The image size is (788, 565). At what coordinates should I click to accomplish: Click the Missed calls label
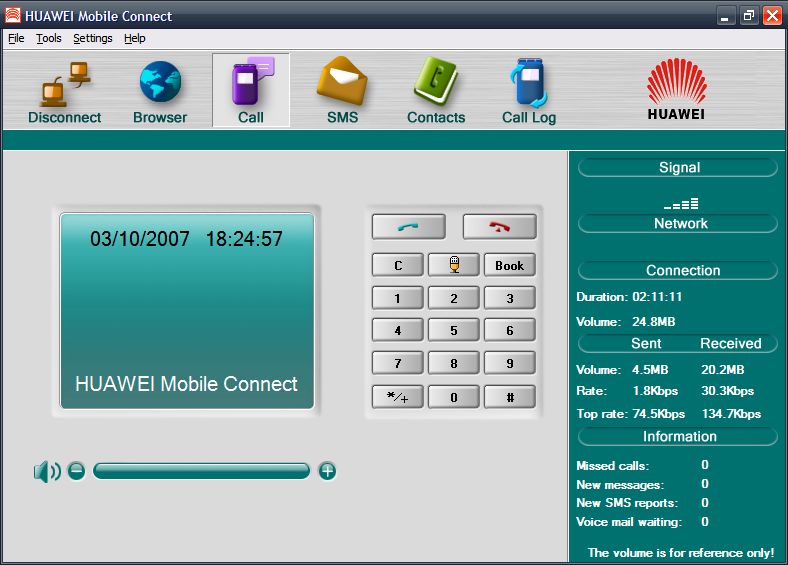coord(612,465)
